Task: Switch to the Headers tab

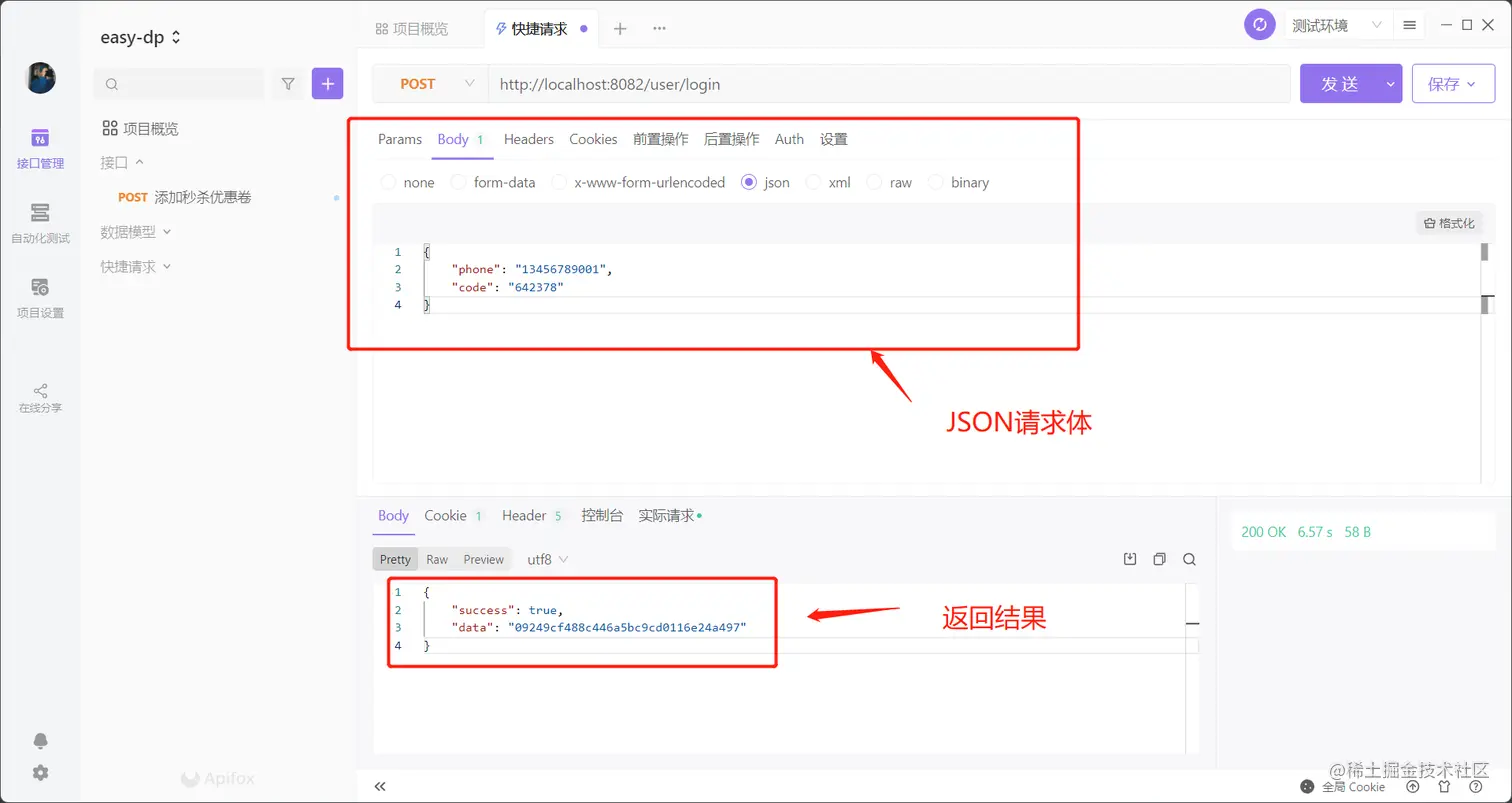Action: [x=528, y=139]
